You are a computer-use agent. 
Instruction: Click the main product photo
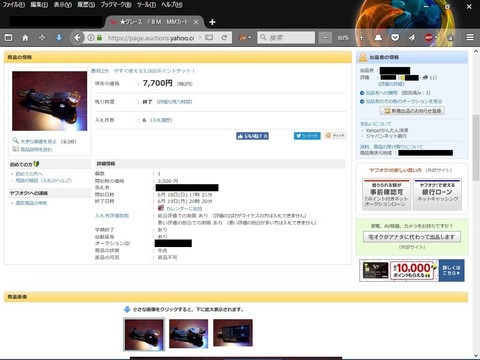(x=50, y=101)
